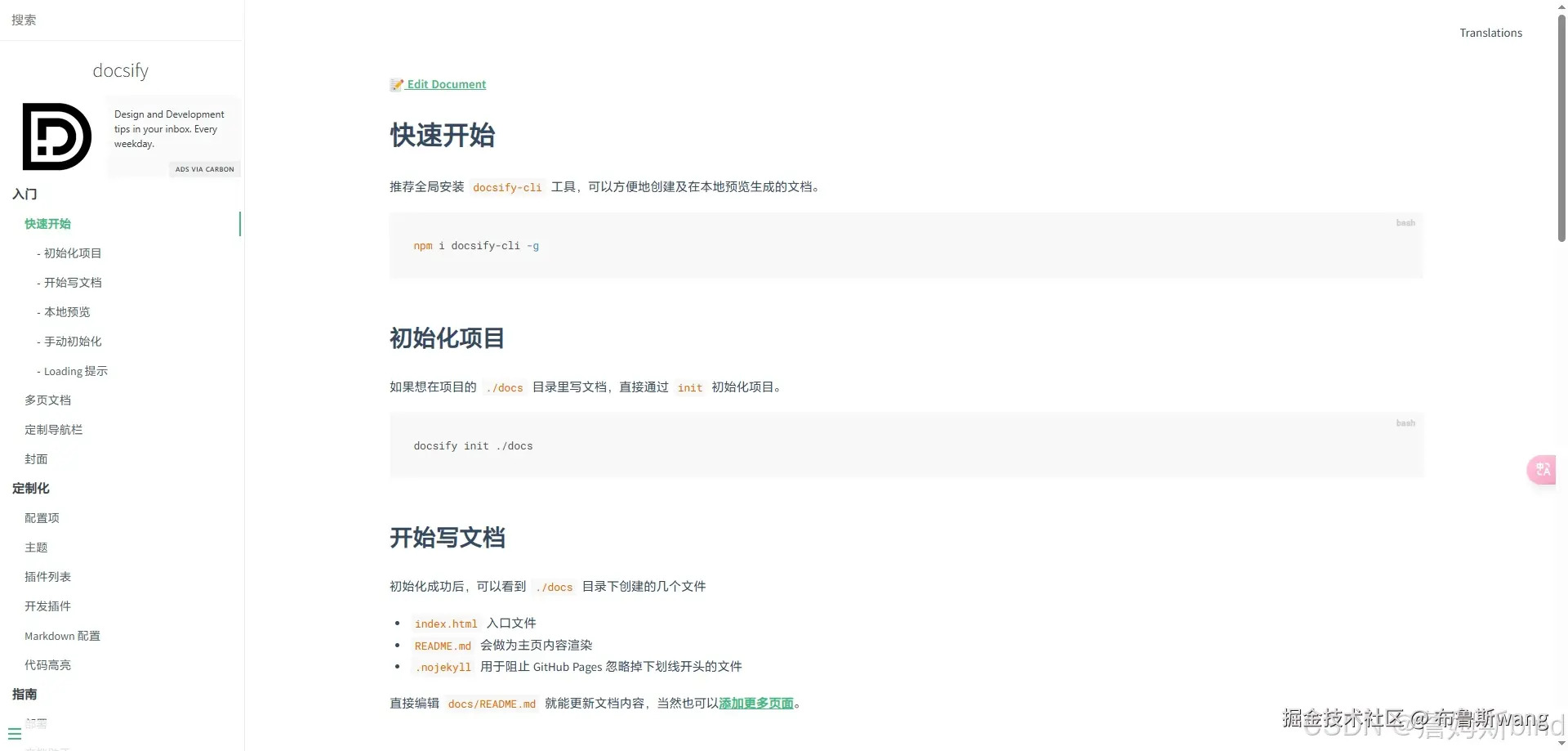The image size is (1568, 751).
Task: Open the 主题 page under 定制化
Action: (36, 547)
